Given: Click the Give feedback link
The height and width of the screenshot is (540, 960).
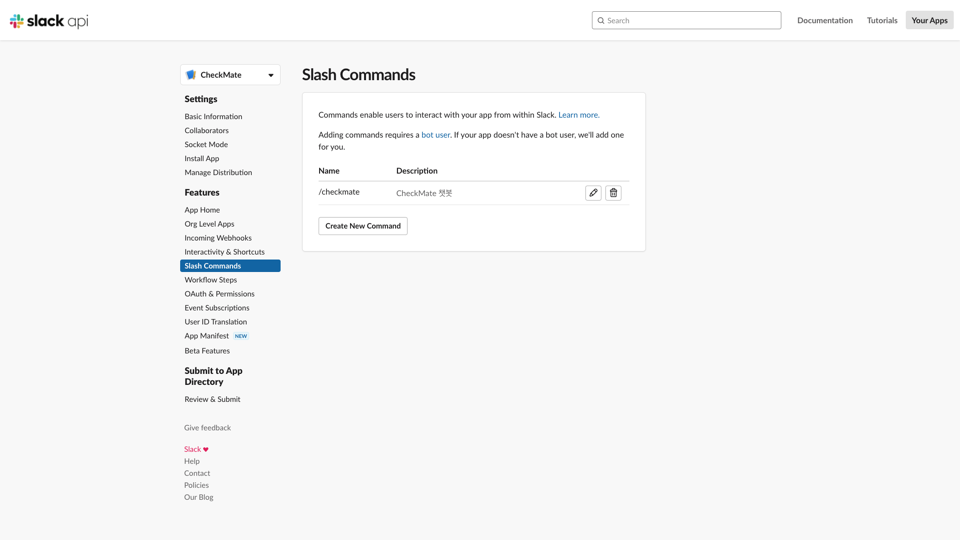Looking at the screenshot, I should pyautogui.click(x=207, y=428).
